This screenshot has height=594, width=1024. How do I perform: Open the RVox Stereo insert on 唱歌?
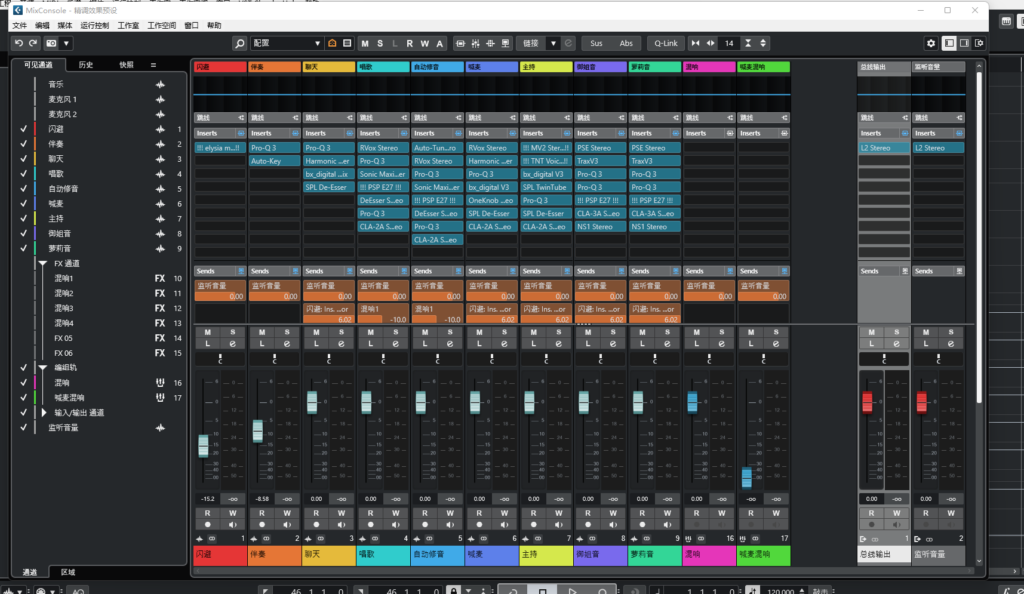(x=381, y=147)
